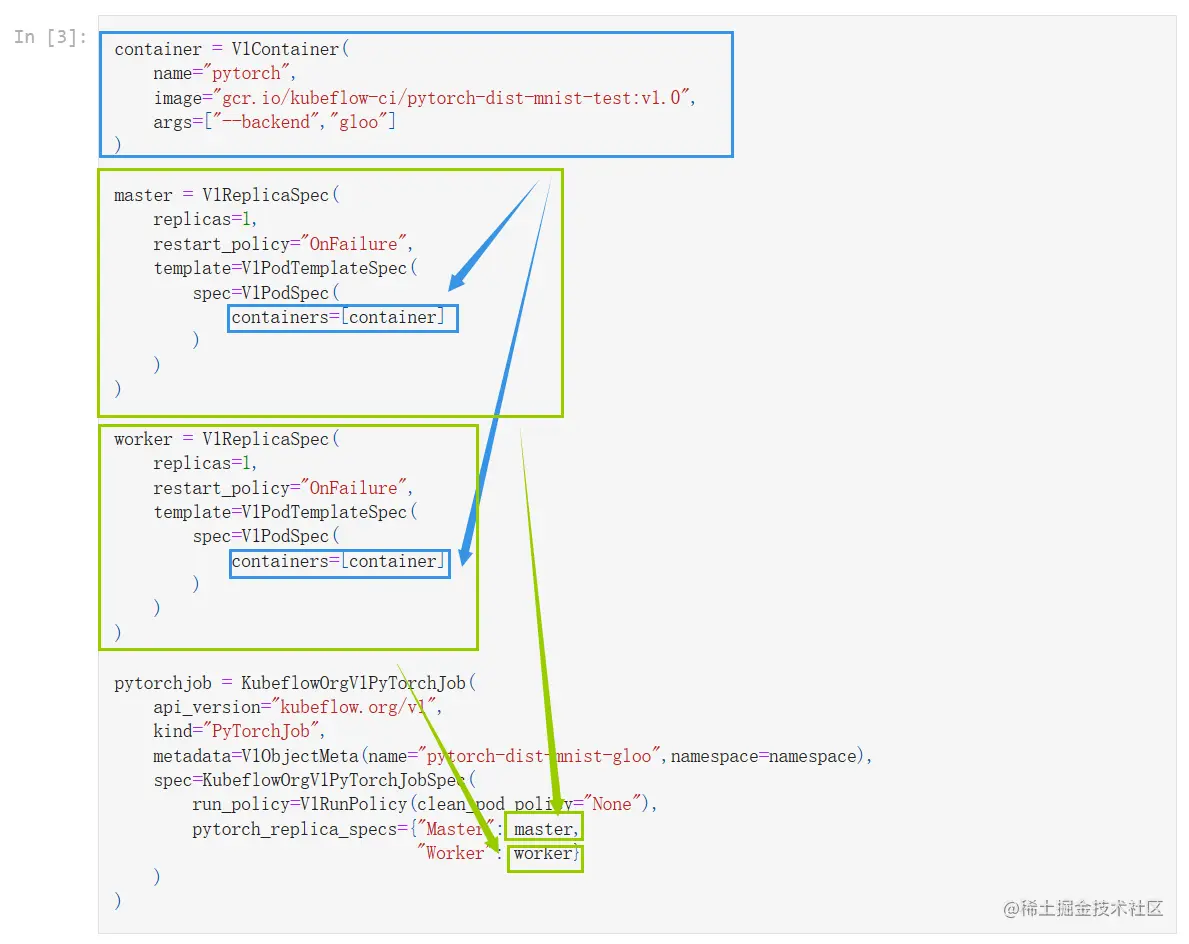The width and height of the screenshot is (1189, 944).
Task: Click the 'master,' dictionary value
Action: (546, 829)
